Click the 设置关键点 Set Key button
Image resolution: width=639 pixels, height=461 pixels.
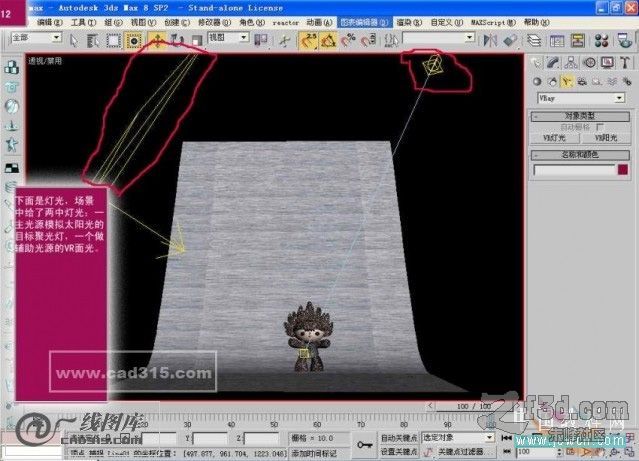pos(399,452)
